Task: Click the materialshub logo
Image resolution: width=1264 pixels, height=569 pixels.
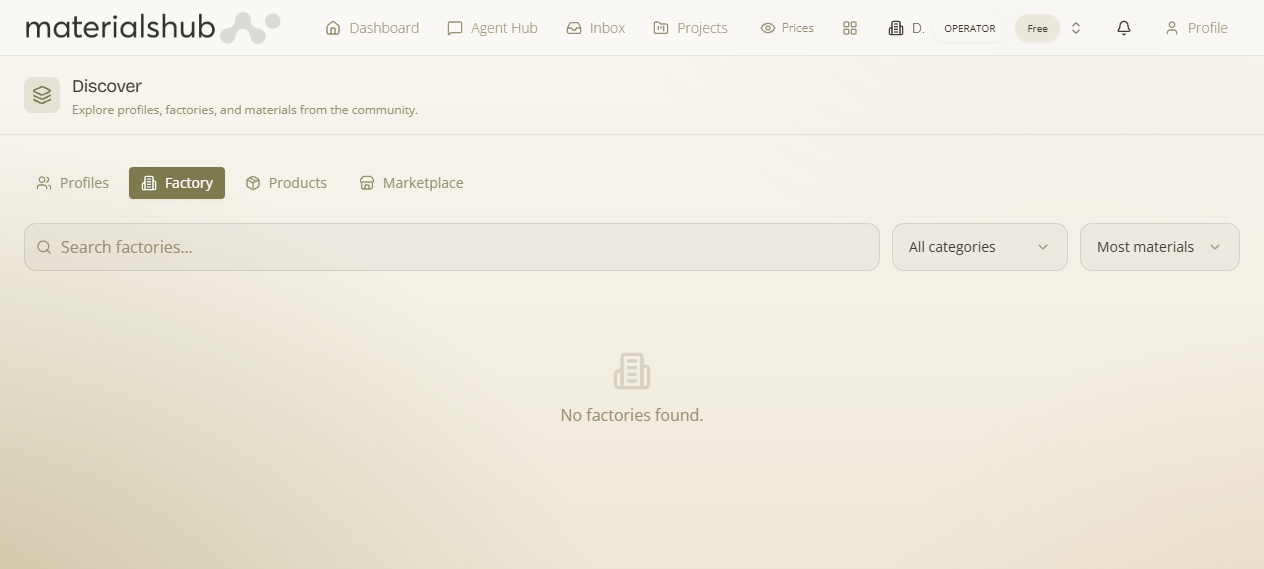Action: click(152, 28)
